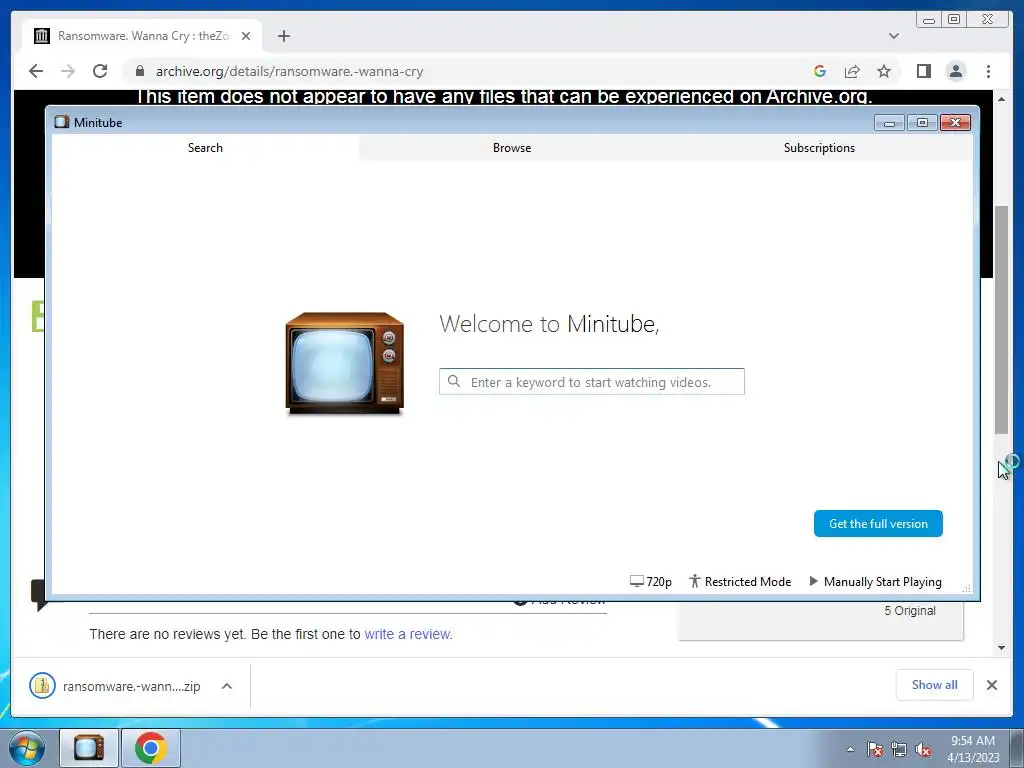Open Chrome side panel

point(923,71)
